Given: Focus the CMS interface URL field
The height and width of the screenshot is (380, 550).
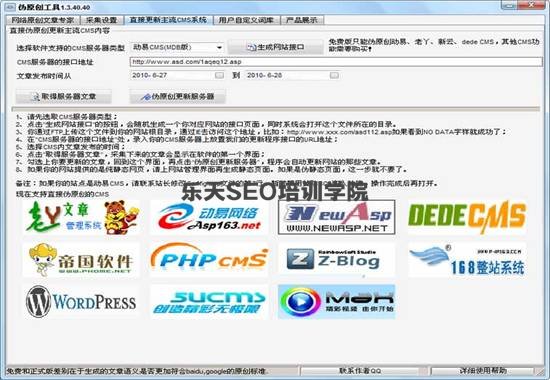Looking at the screenshot, I should [336, 62].
